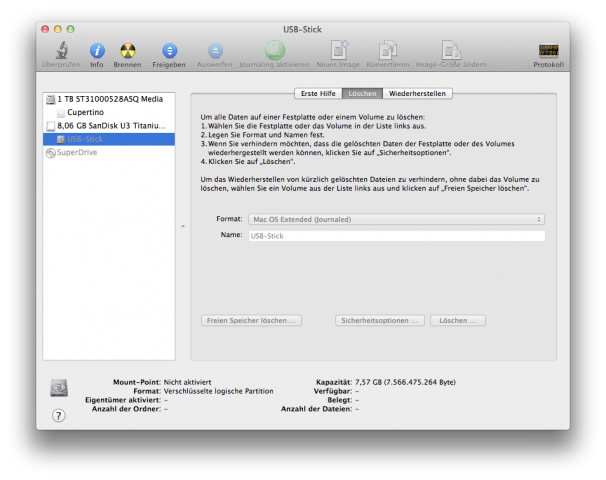
Task: Click the green zoom window button
Action: 70,29
